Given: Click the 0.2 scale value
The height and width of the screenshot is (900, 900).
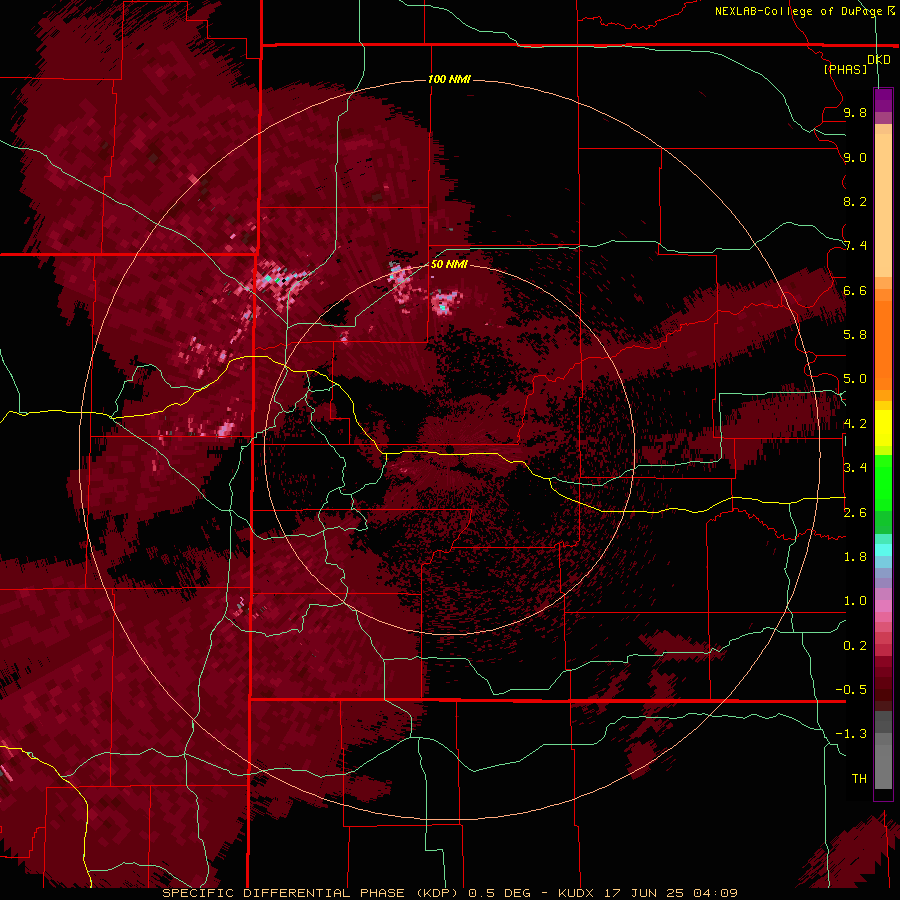Looking at the screenshot, I should click(x=855, y=646).
